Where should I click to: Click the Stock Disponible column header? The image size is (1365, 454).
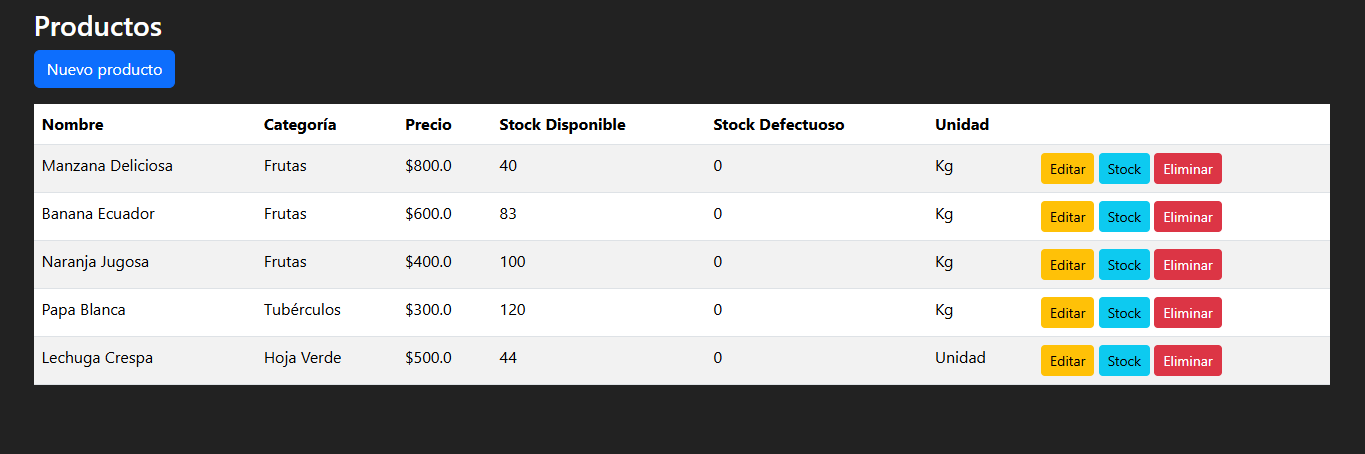point(562,125)
